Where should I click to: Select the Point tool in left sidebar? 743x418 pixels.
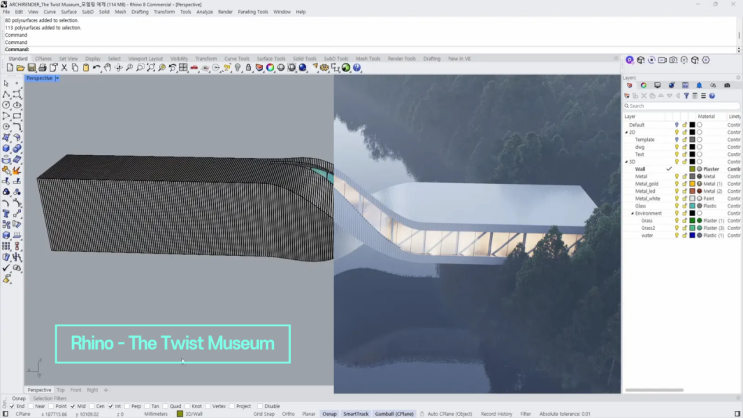click(17, 83)
